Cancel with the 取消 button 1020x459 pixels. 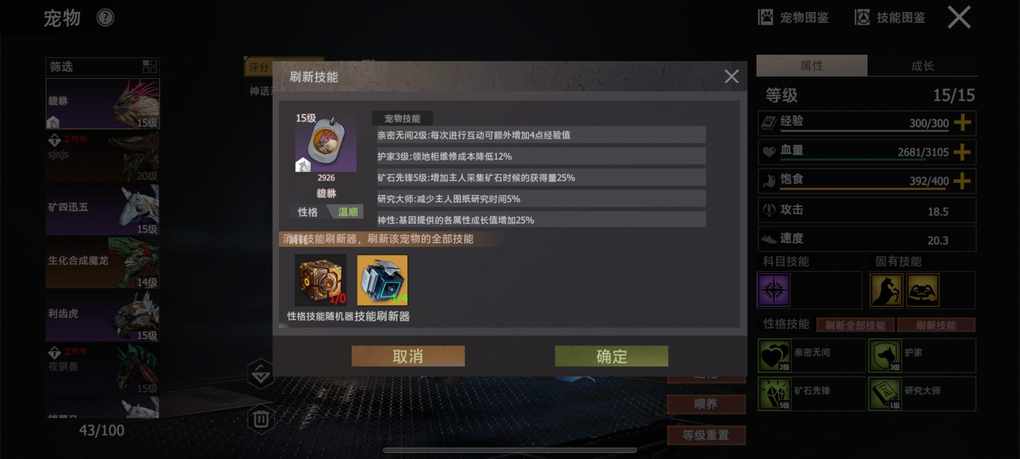[408, 356]
